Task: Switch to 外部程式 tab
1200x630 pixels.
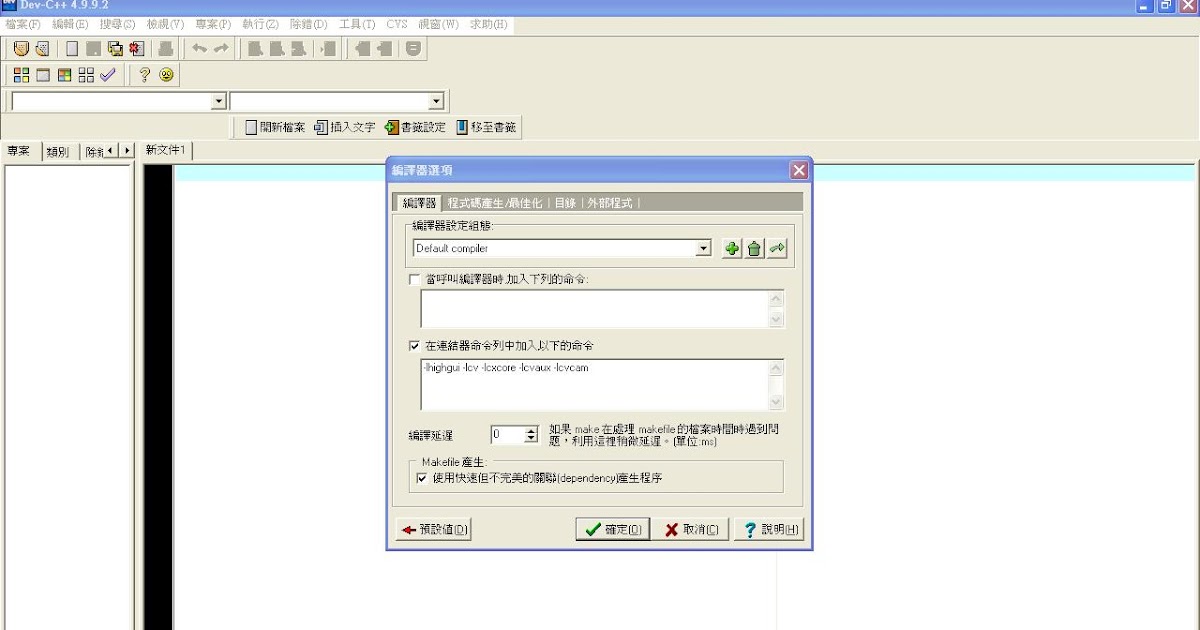Action: [610, 202]
